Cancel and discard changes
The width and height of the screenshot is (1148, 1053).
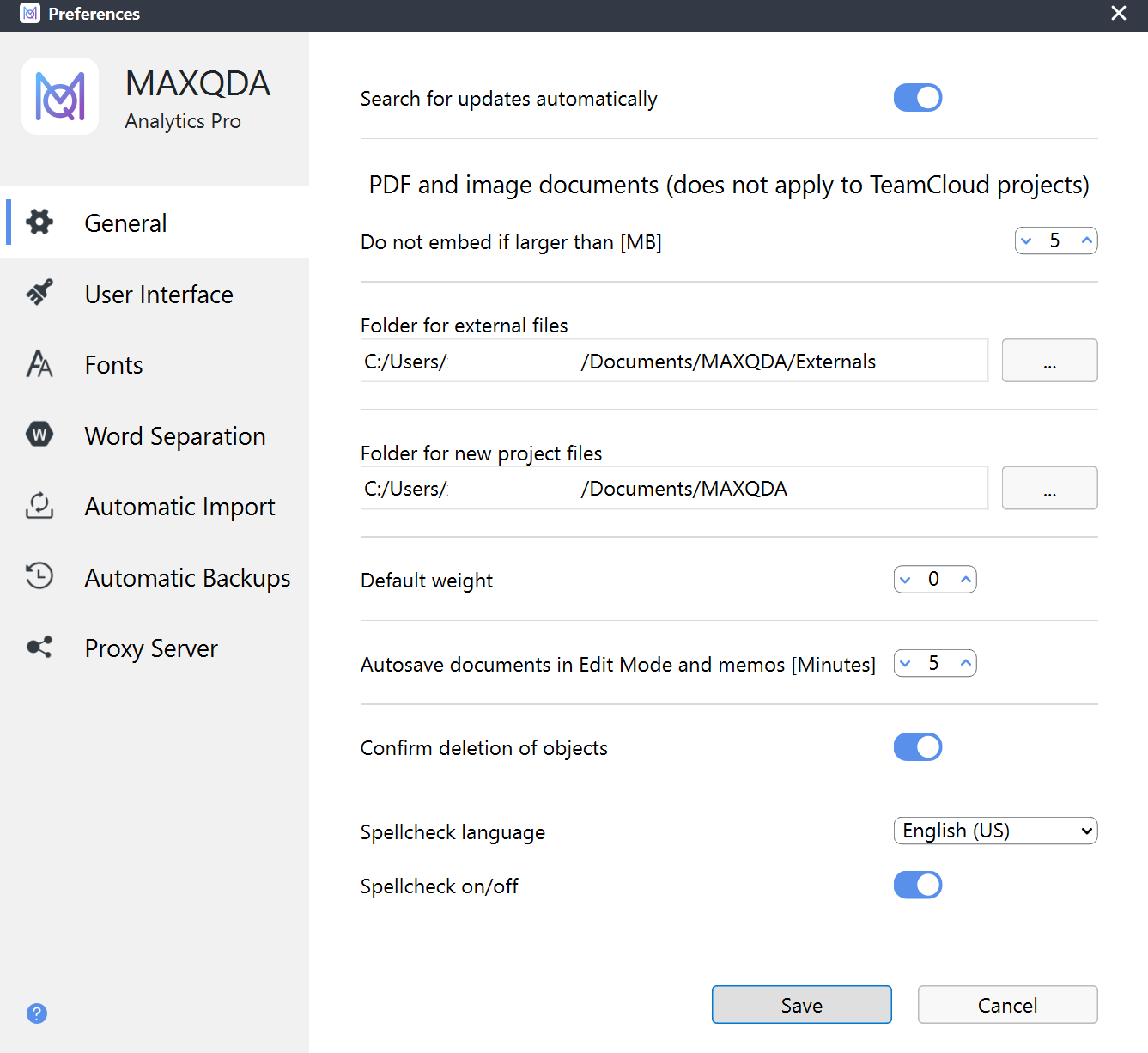[x=1007, y=1004]
